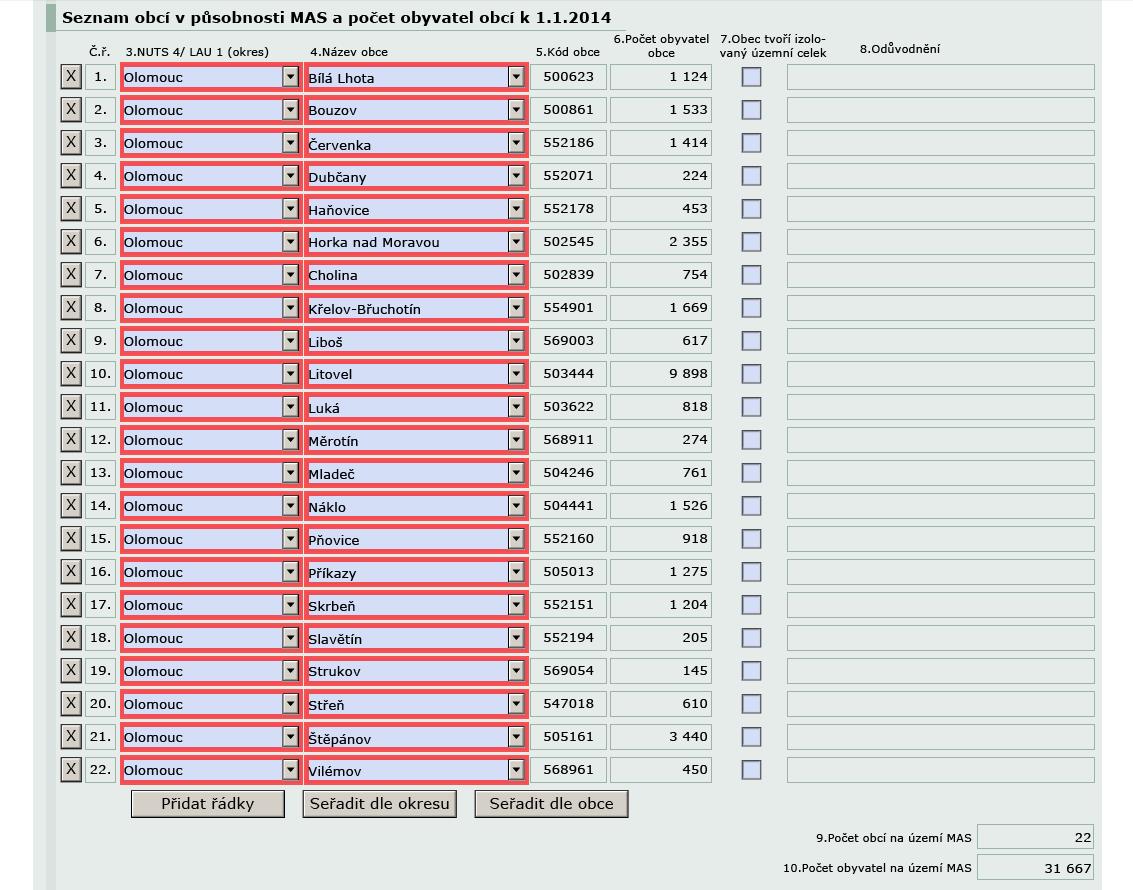Remove row 14 Náklo with X

tap(71, 505)
